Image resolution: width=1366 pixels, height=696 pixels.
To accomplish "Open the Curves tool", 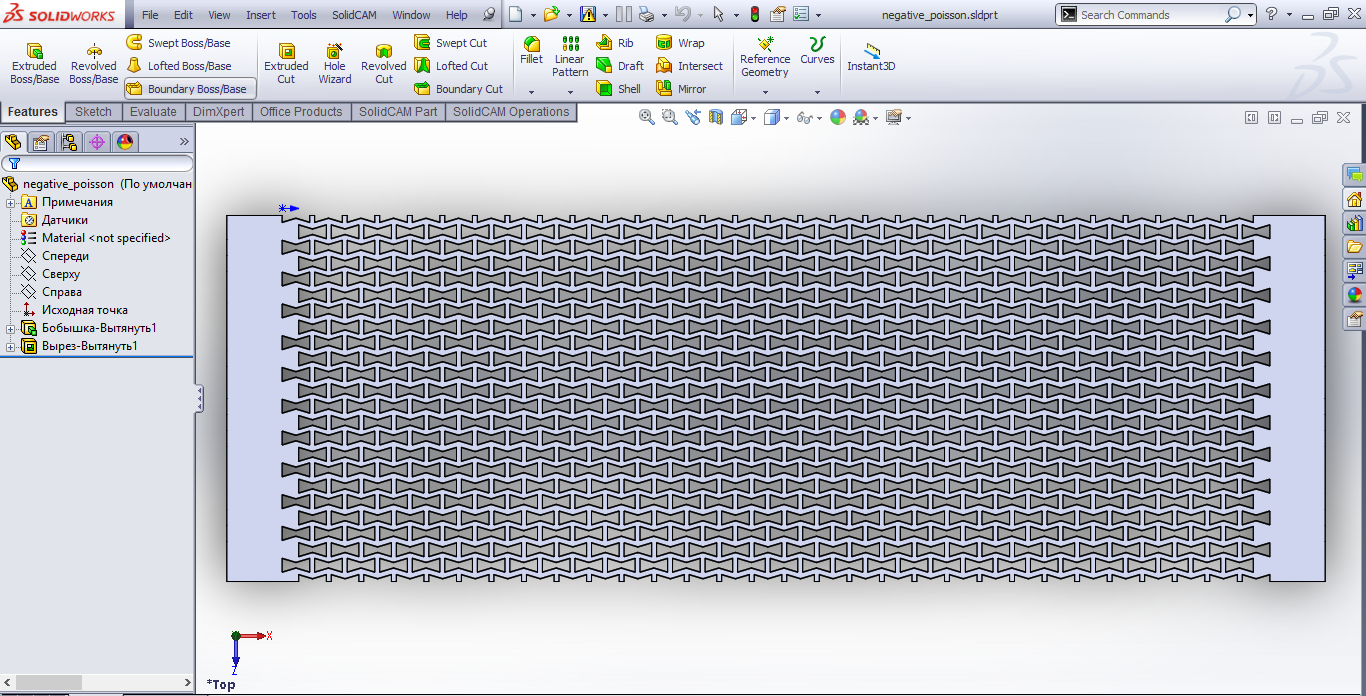I will (817, 51).
